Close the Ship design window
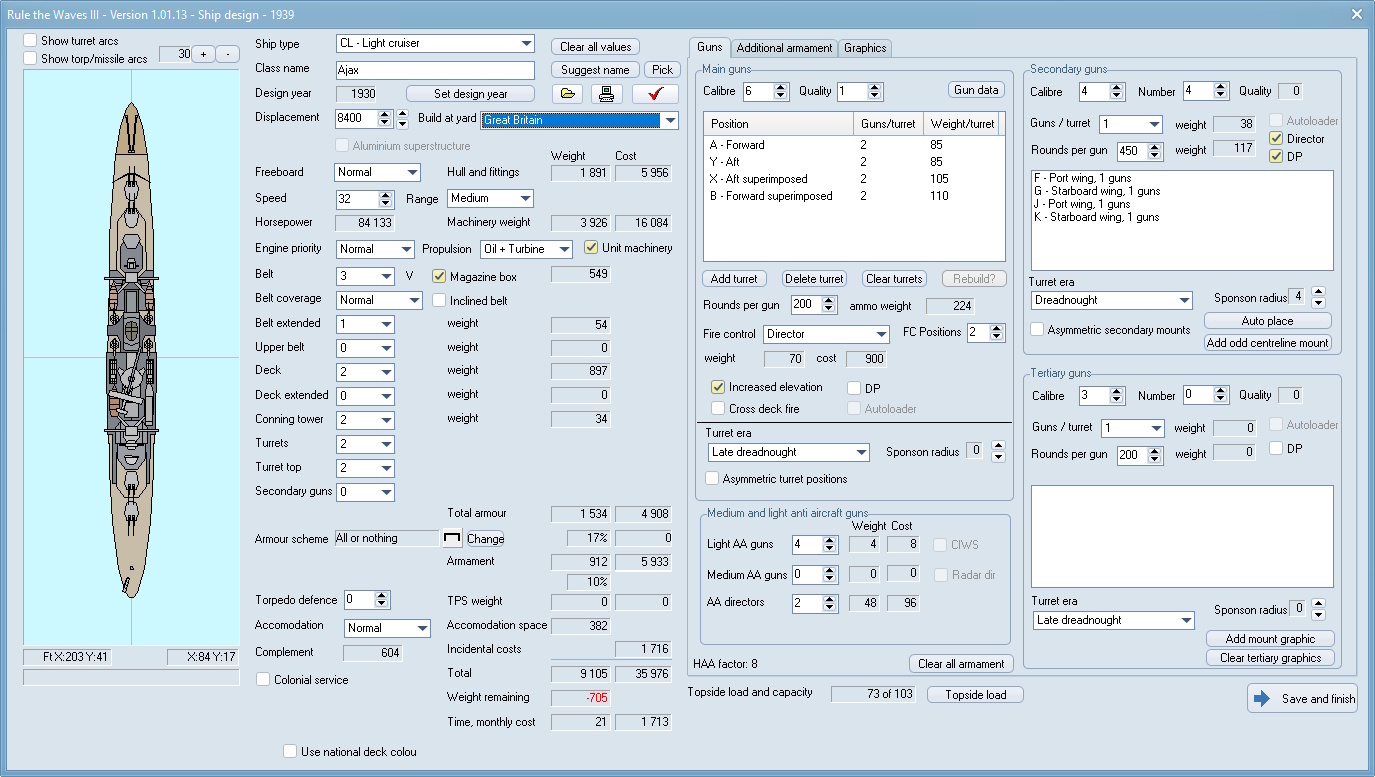 (x=1356, y=14)
